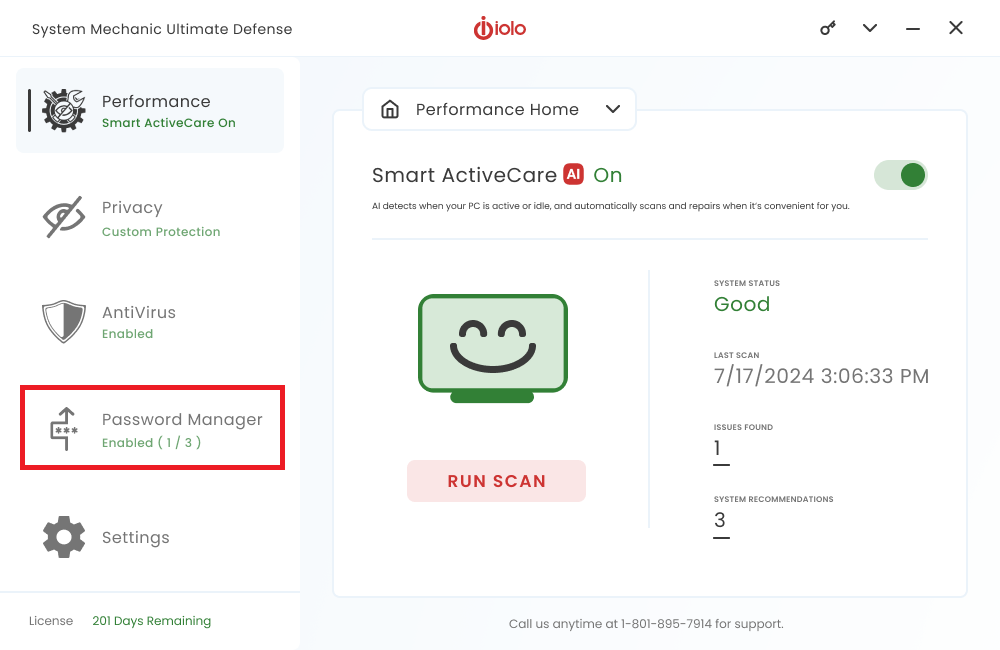Click the Password Manager asterisk icon
Viewport: 1000px width, 650px height.
(x=64, y=429)
